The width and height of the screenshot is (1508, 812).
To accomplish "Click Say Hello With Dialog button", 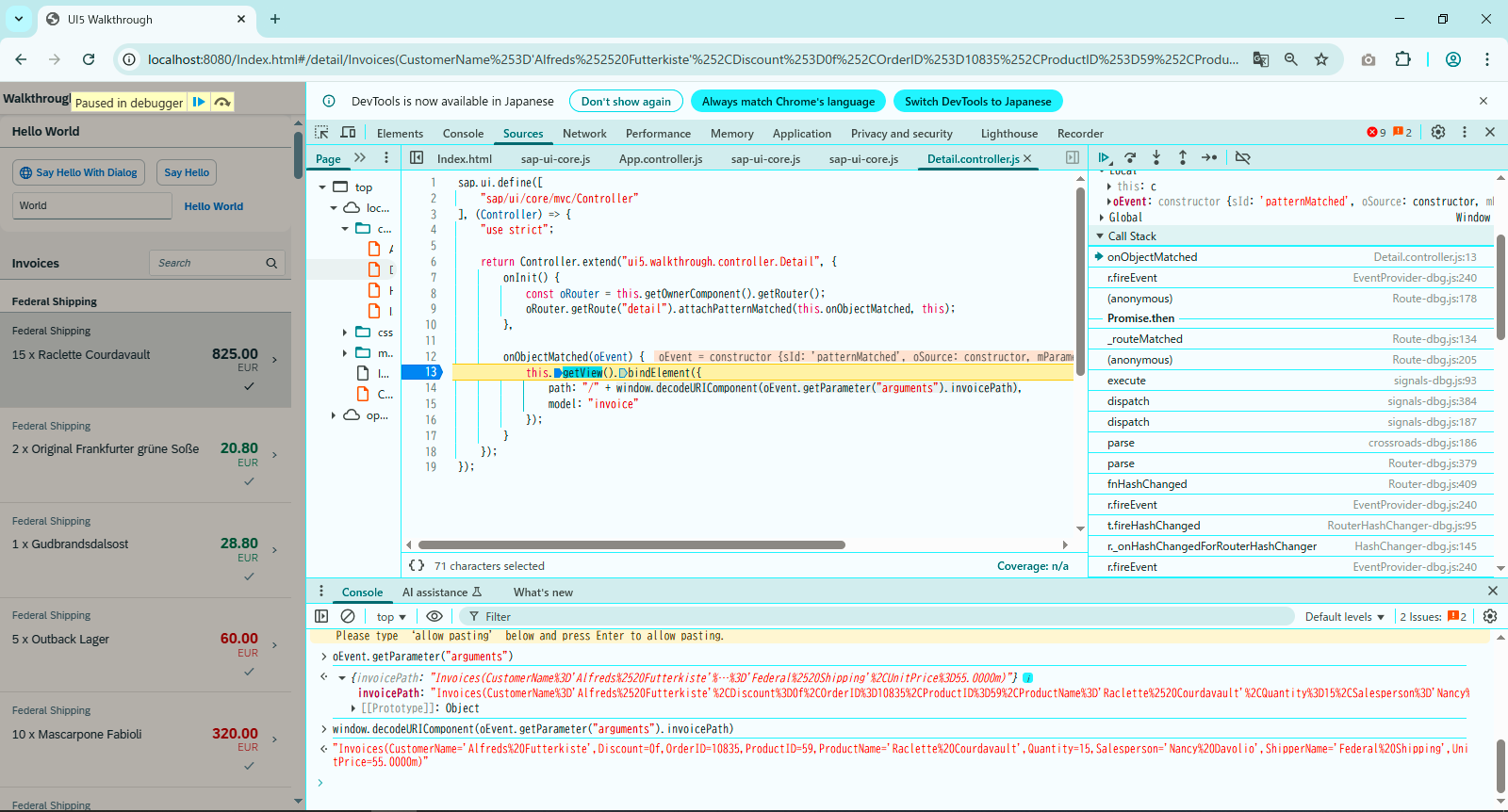I will click(79, 172).
